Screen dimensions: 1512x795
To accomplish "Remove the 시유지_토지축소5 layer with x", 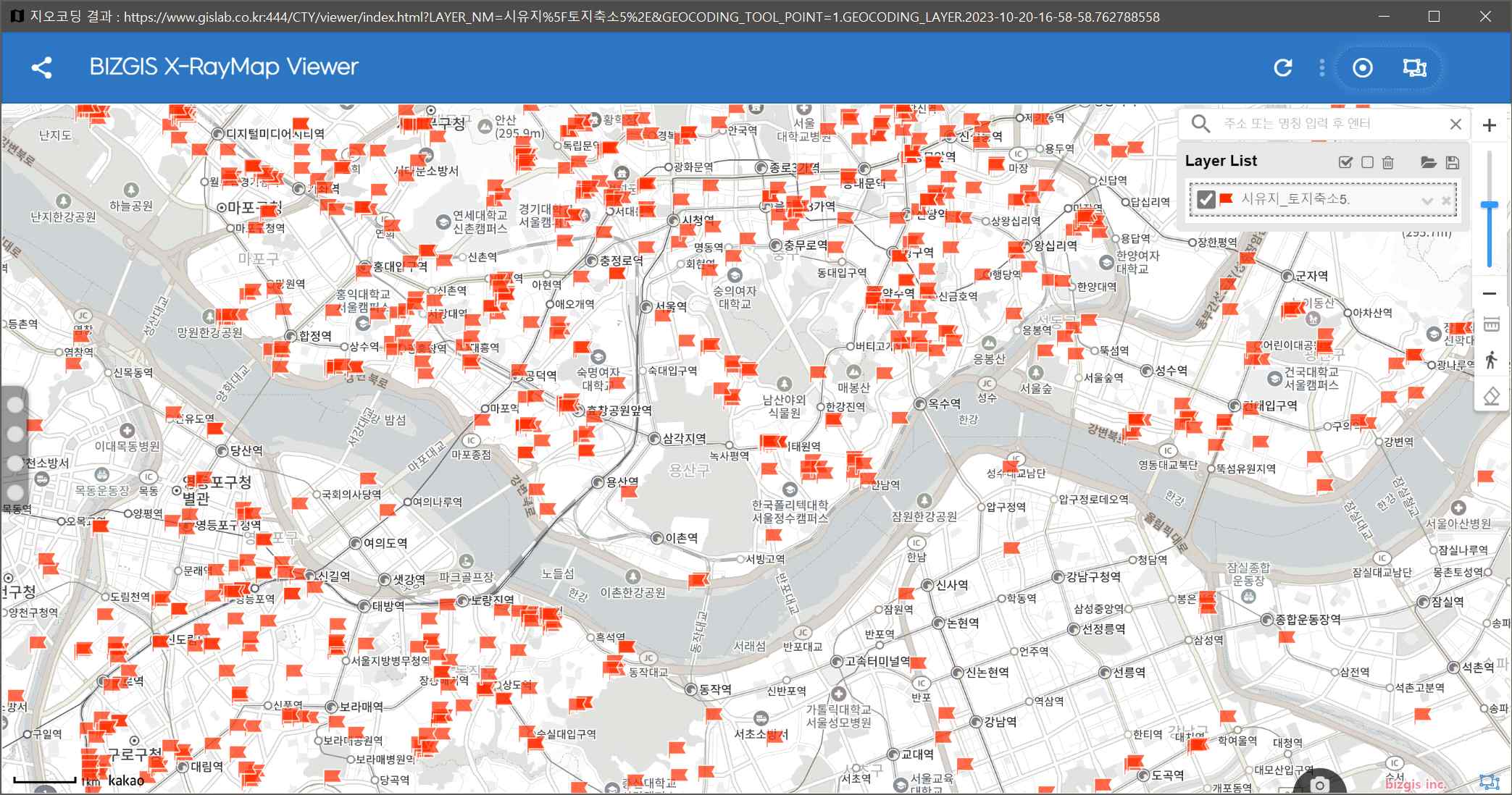I will [1446, 201].
